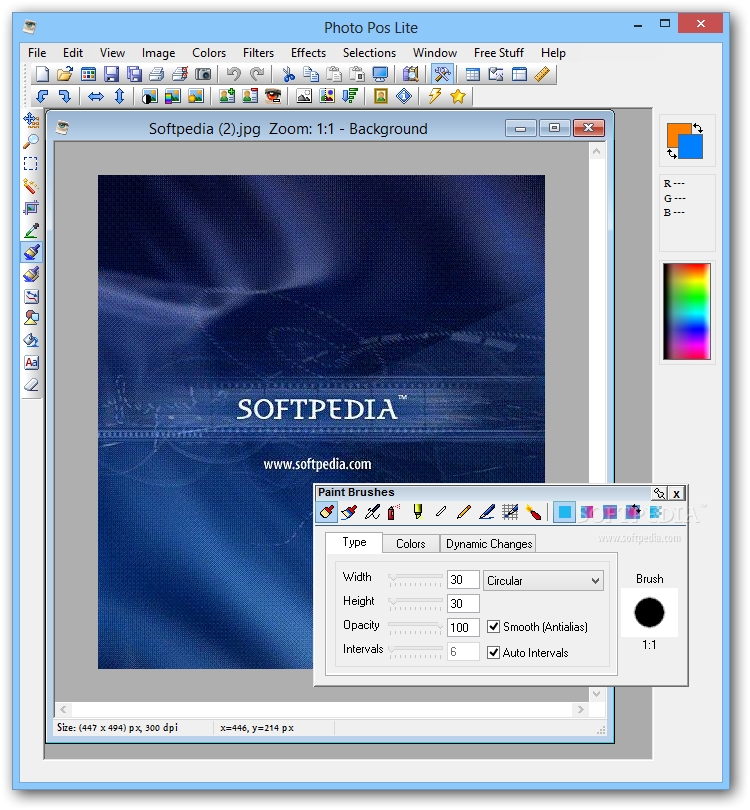Undo the last action with the undo arrow
The image size is (750, 810).
pos(233,74)
